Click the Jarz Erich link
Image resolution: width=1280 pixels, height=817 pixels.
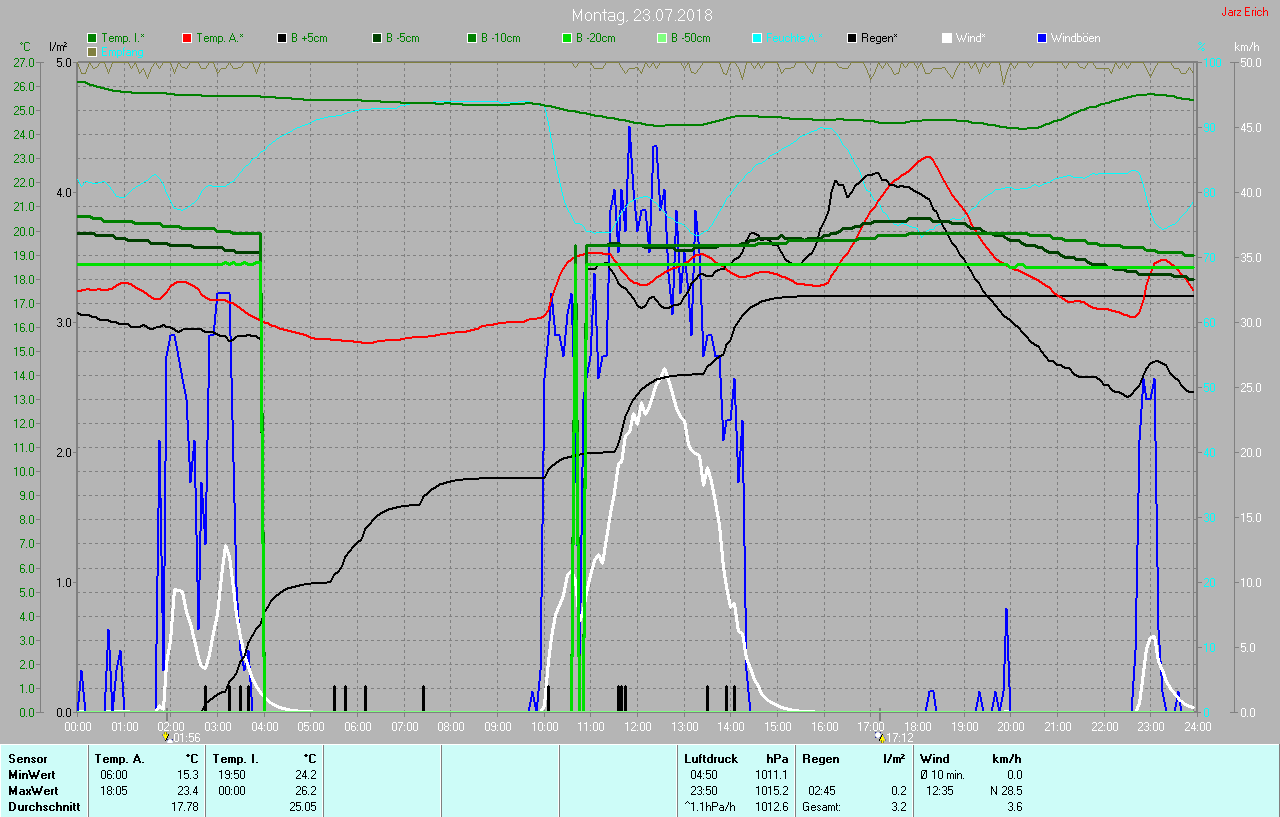pos(1246,12)
